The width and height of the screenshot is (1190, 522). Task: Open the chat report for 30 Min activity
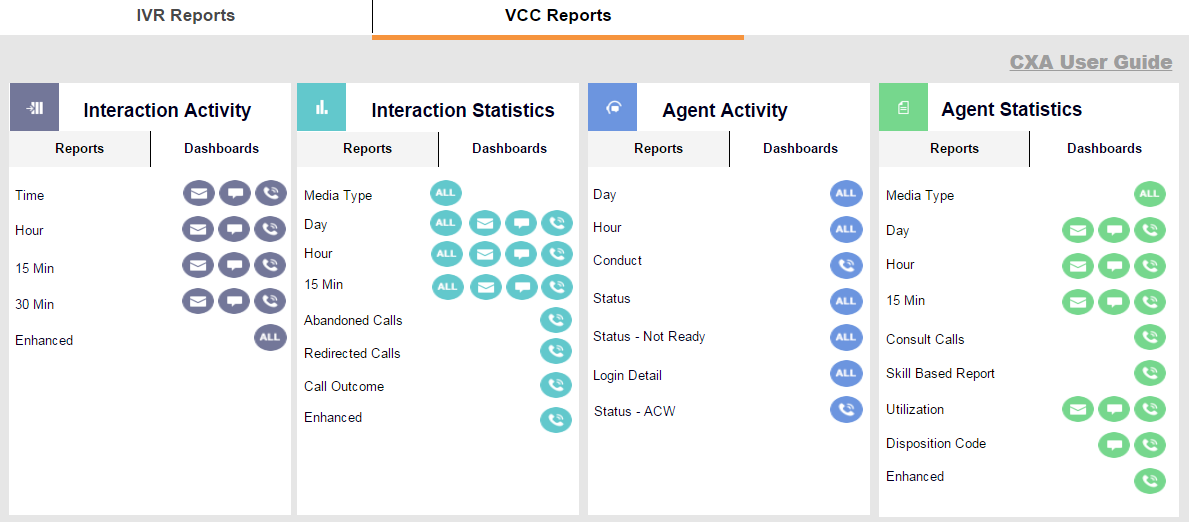point(234,301)
